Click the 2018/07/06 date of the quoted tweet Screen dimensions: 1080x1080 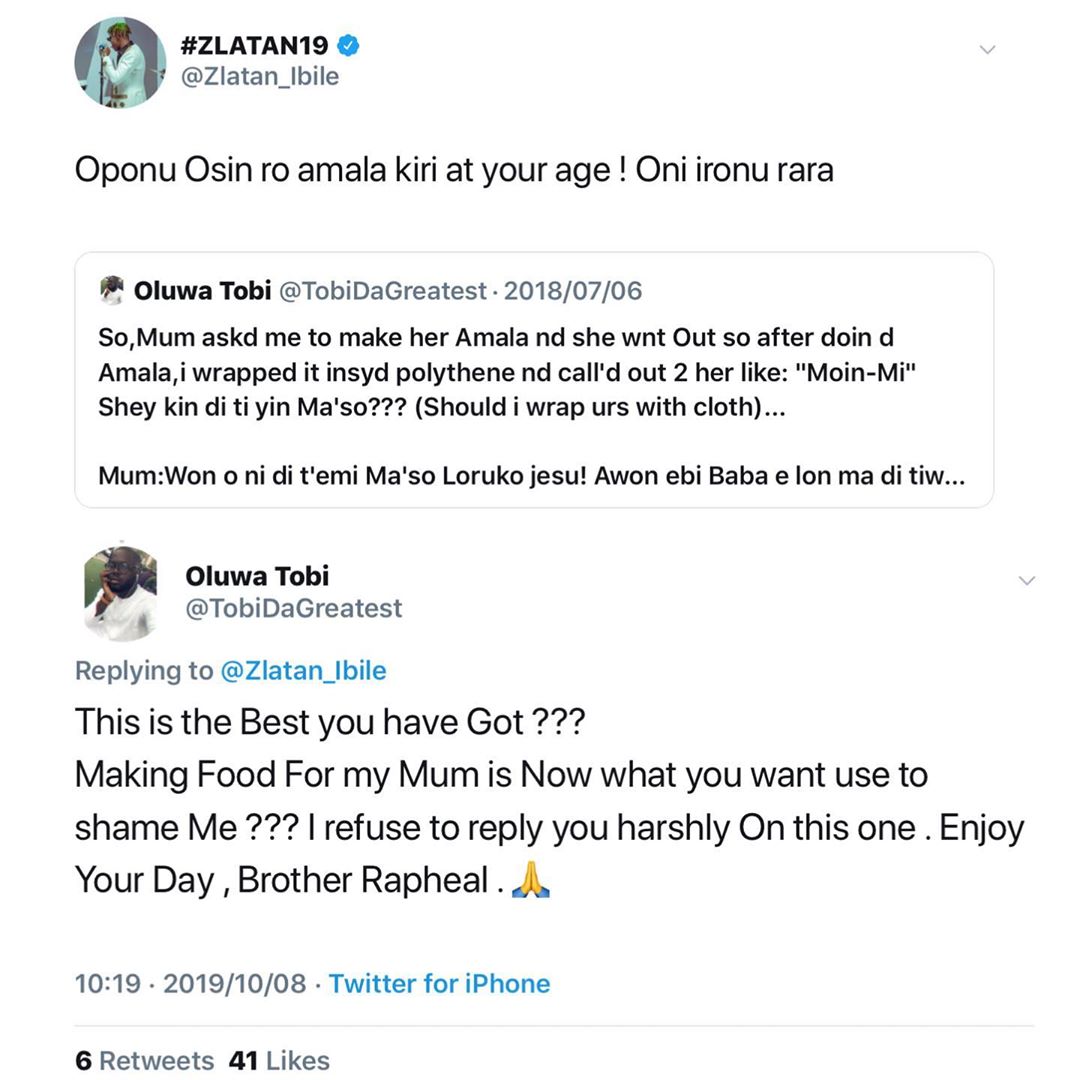pyautogui.click(x=573, y=291)
